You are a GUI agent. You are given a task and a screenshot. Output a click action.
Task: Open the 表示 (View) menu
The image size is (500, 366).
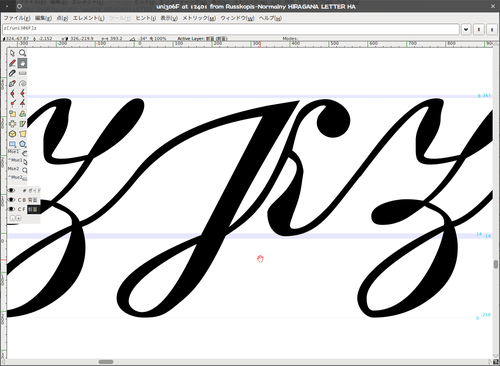click(x=169, y=18)
